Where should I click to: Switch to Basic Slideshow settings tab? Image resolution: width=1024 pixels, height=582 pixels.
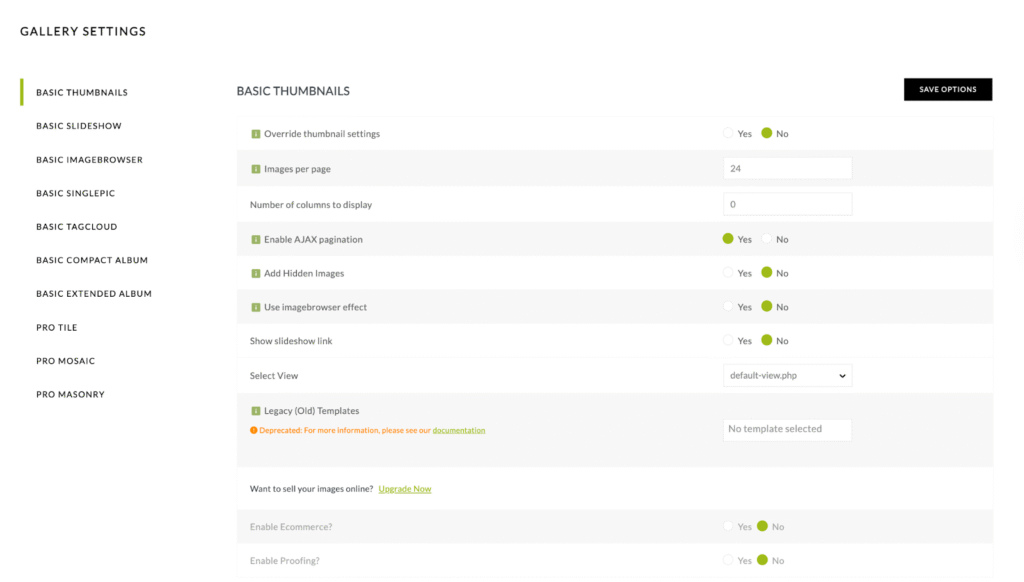coord(79,126)
